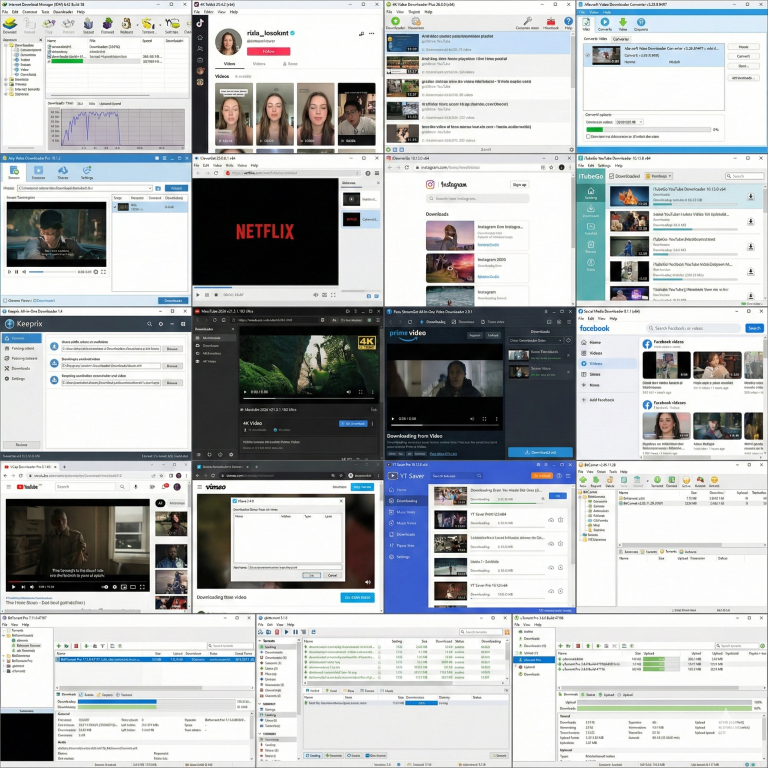This screenshot has height=768, width=768.
Task: Click the Convert button in Video Downloader Converter
Action: click(x=743, y=56)
